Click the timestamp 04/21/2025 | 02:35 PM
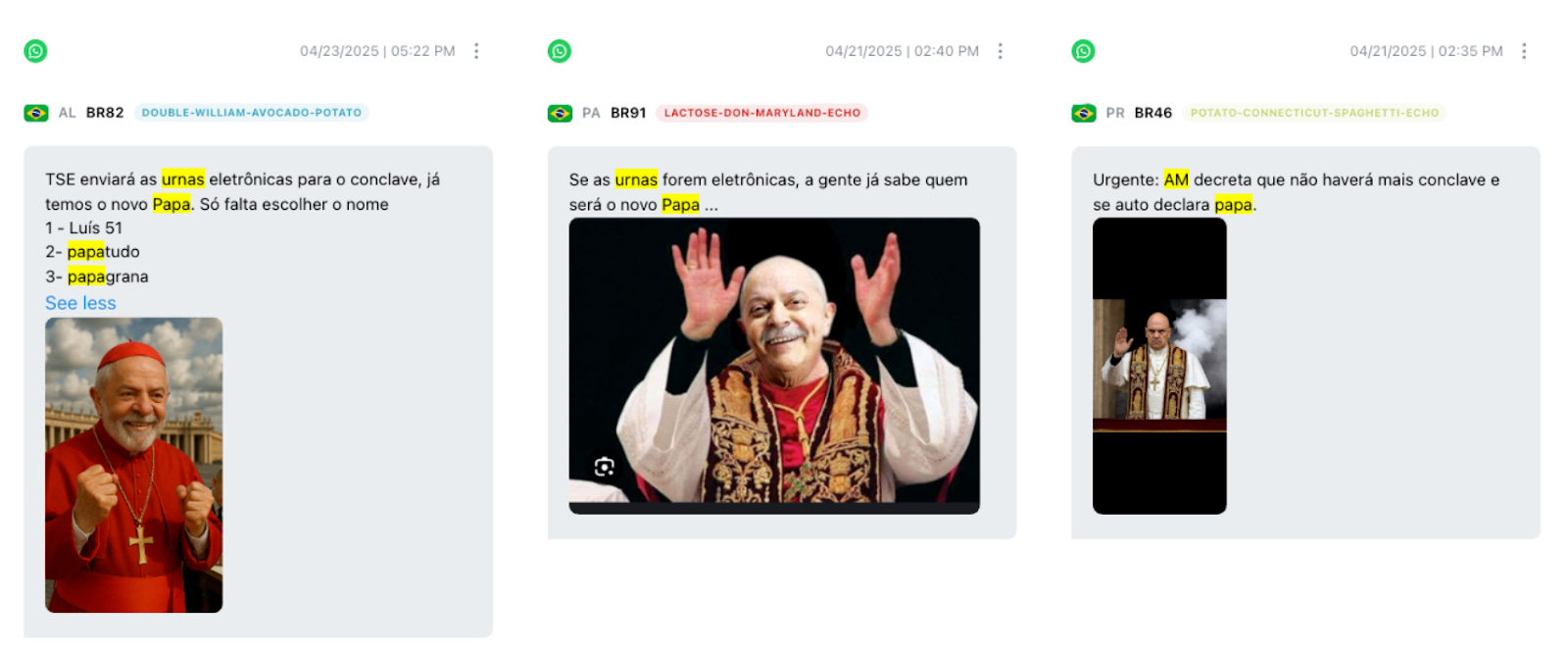Screen dimensions: 1568x654 1426,51
